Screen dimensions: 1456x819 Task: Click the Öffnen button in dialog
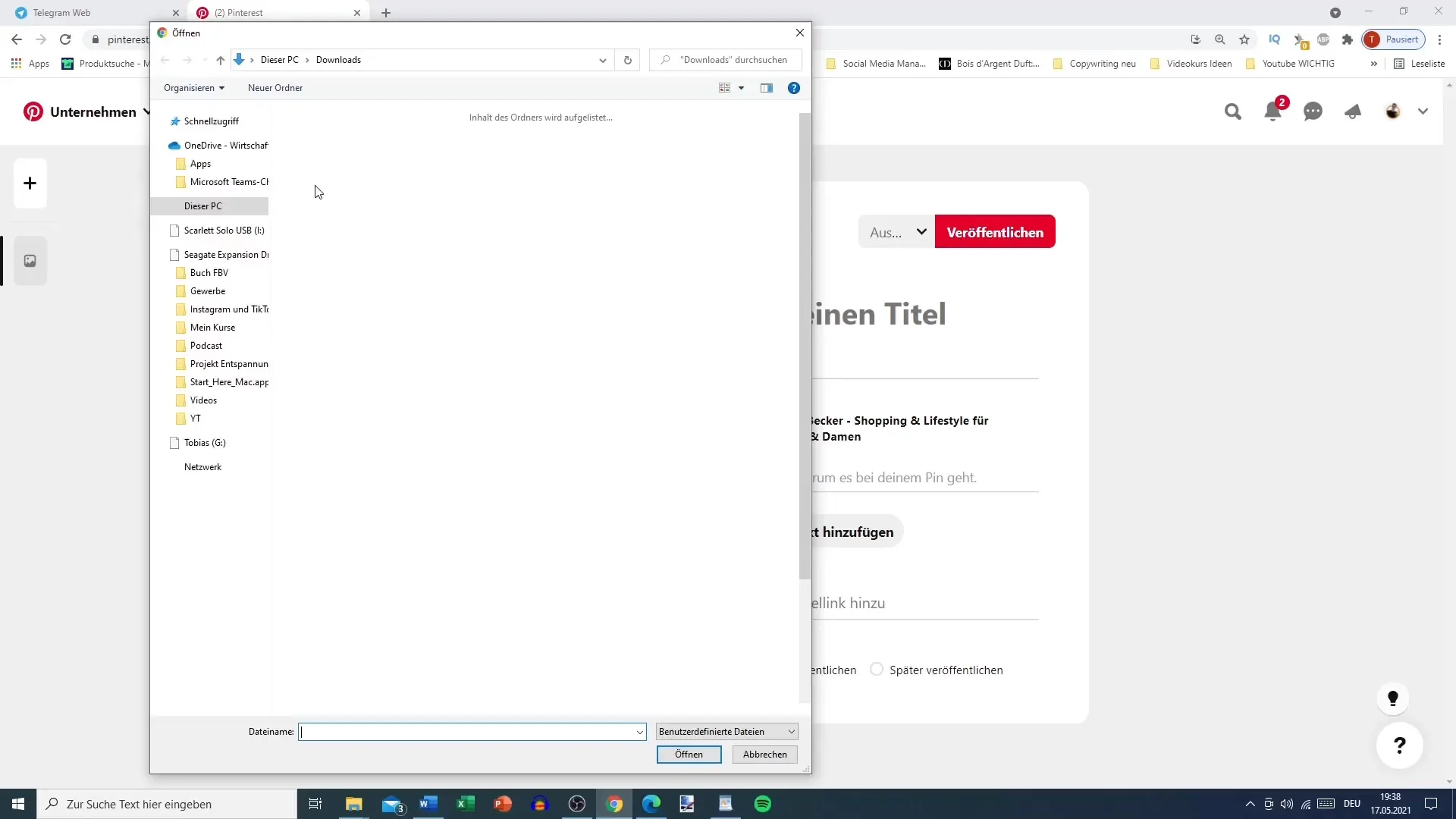[689, 755]
